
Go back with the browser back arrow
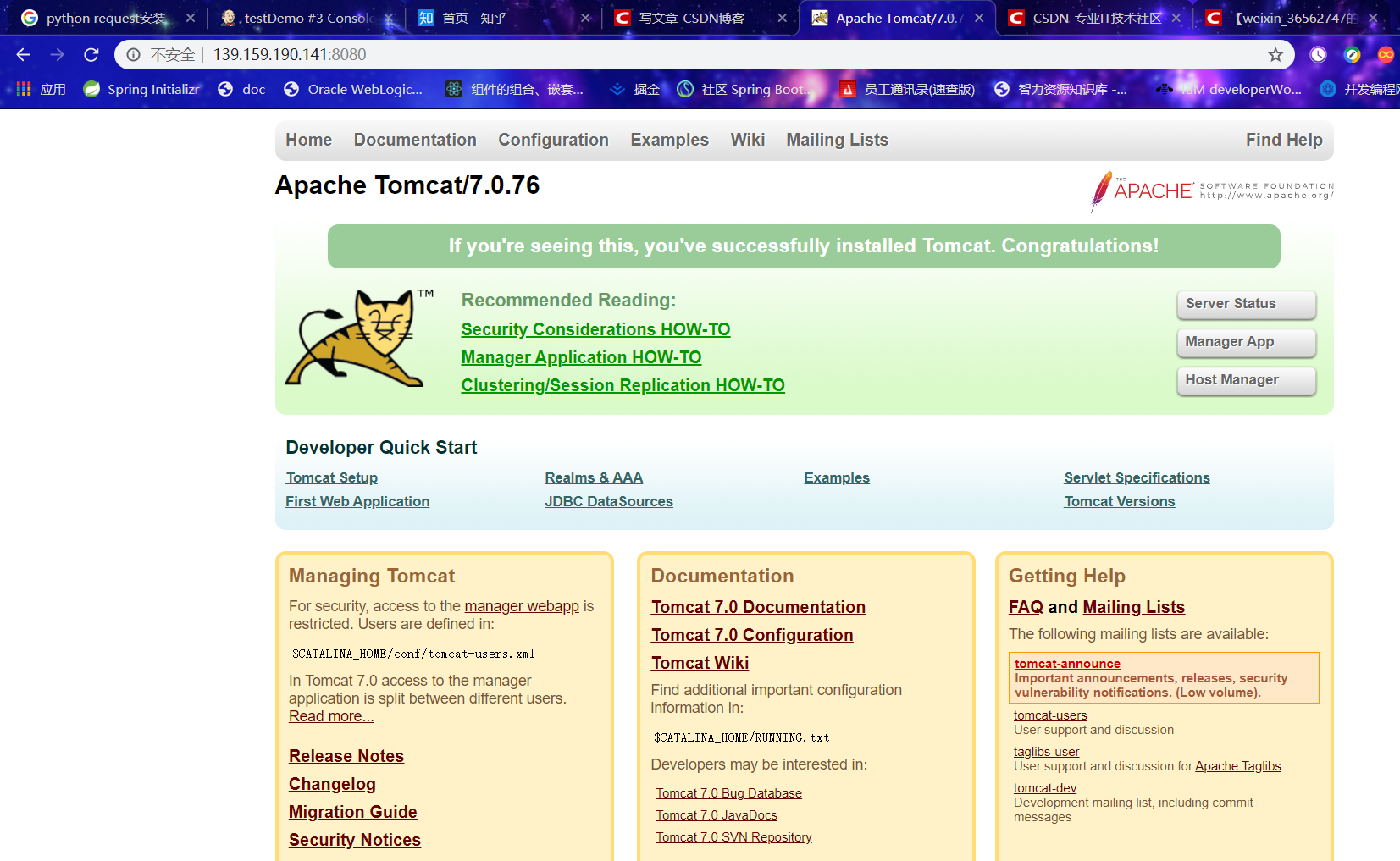pos(23,54)
